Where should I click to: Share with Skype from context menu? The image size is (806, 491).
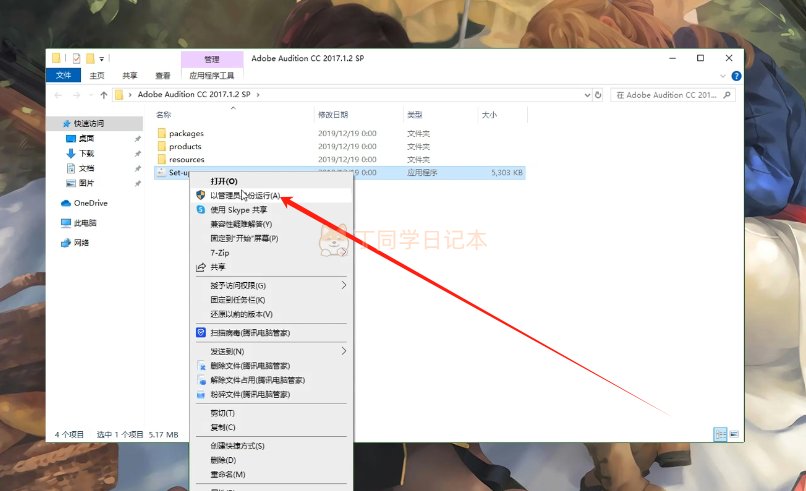pyautogui.click(x=239, y=210)
